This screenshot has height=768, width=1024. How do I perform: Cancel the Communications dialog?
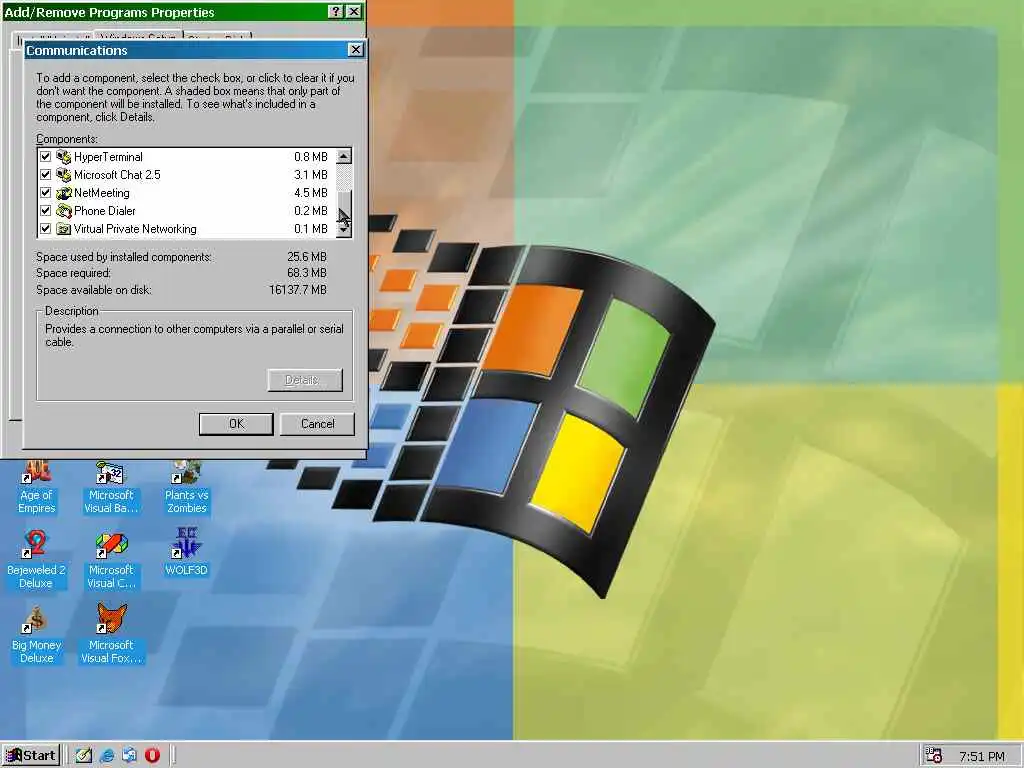click(317, 424)
